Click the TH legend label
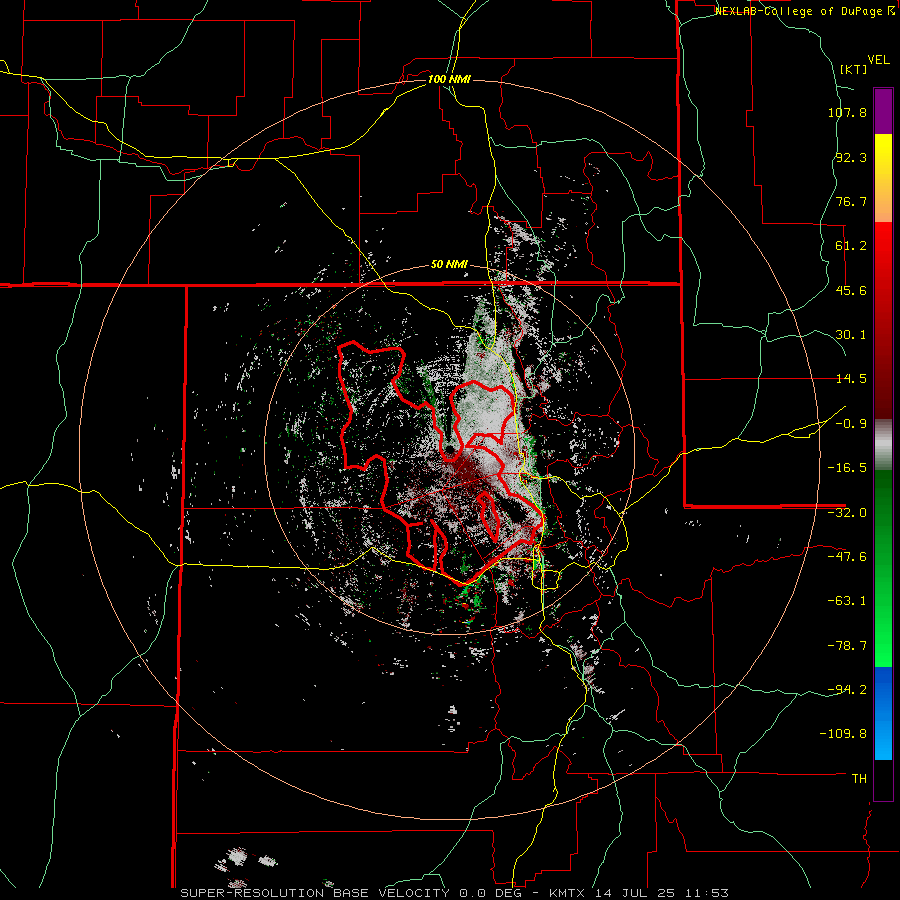900x900 pixels. (859, 779)
